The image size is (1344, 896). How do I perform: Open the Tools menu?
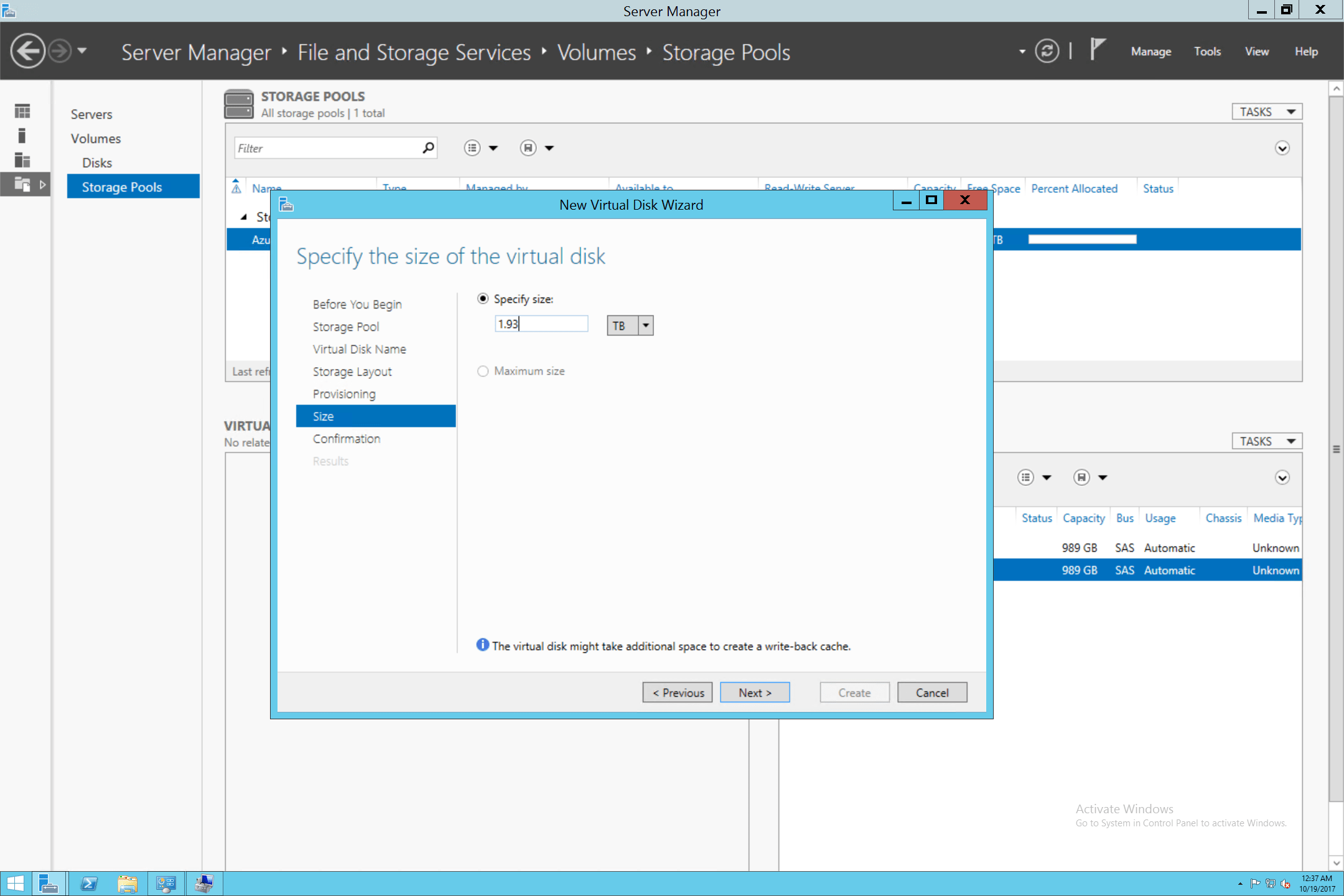tap(1207, 51)
